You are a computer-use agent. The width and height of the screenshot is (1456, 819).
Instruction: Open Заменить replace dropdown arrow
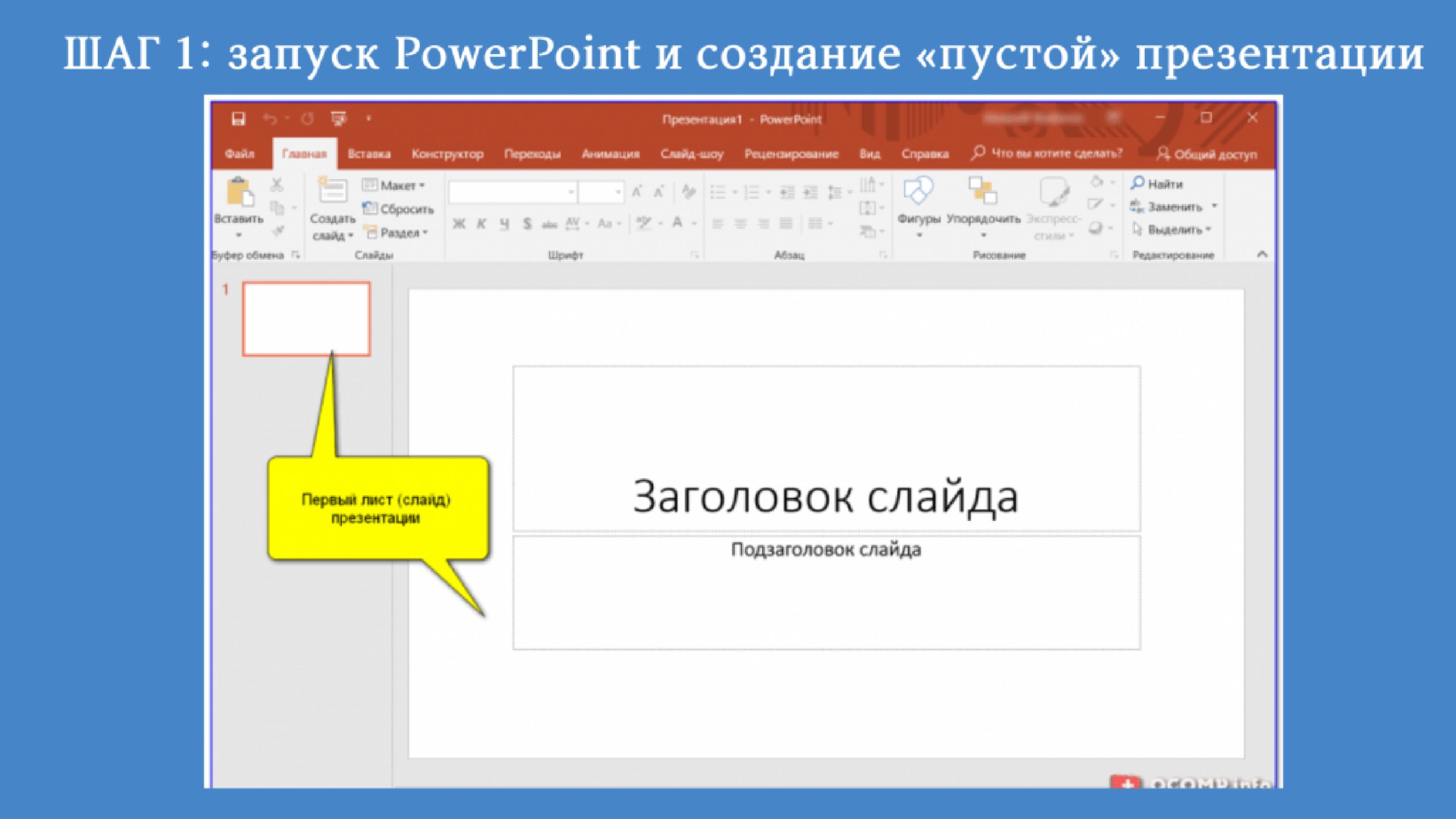pyautogui.click(x=1214, y=206)
